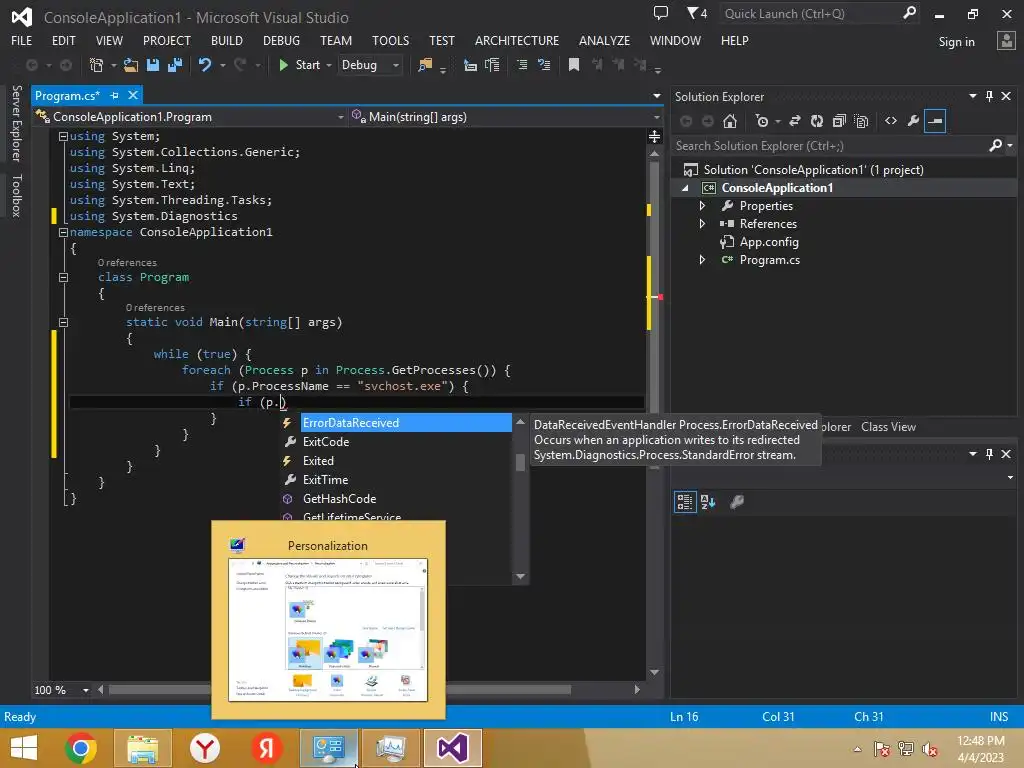This screenshot has height=768, width=1024.
Task: Click the New Project toolbar icon
Action: 96,65
